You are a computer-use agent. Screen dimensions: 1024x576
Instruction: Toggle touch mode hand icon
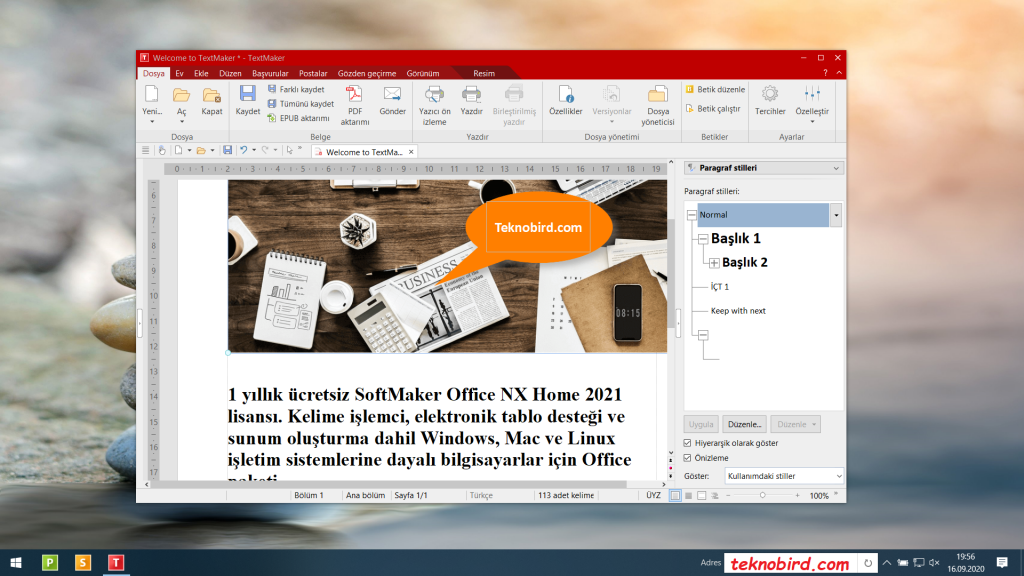pos(162,150)
